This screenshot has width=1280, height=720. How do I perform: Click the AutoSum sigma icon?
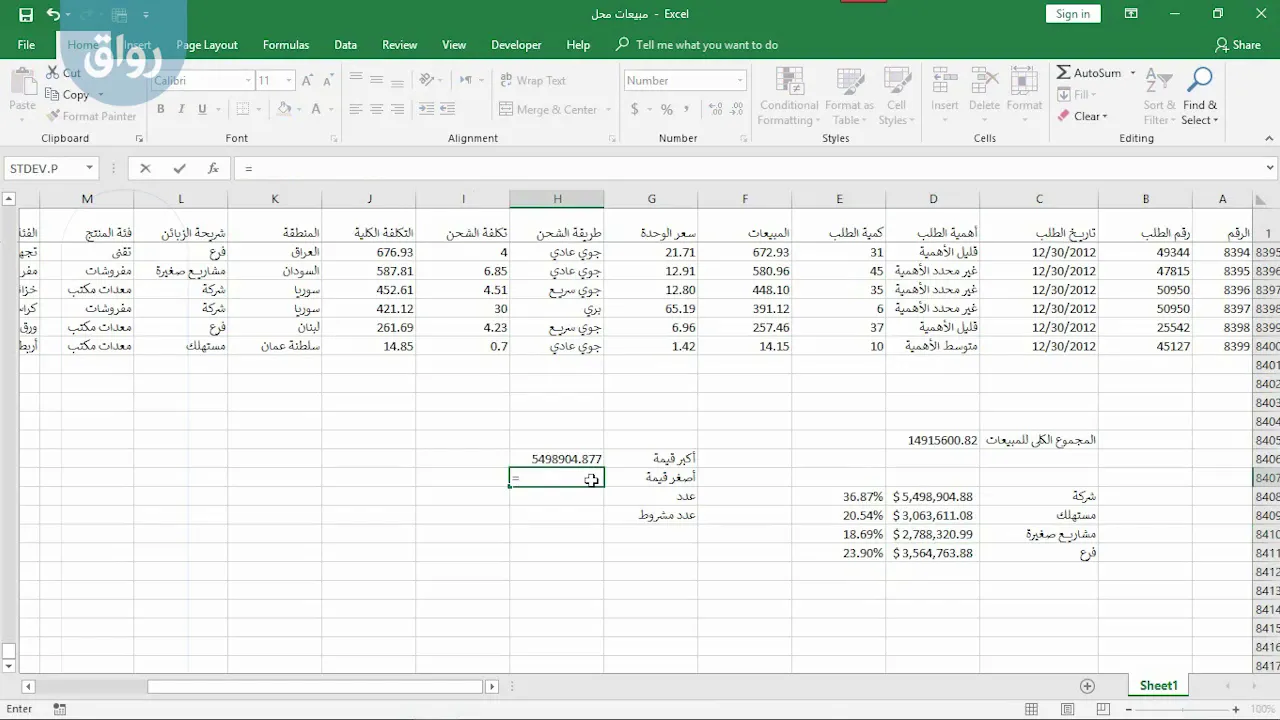pyautogui.click(x=1064, y=73)
